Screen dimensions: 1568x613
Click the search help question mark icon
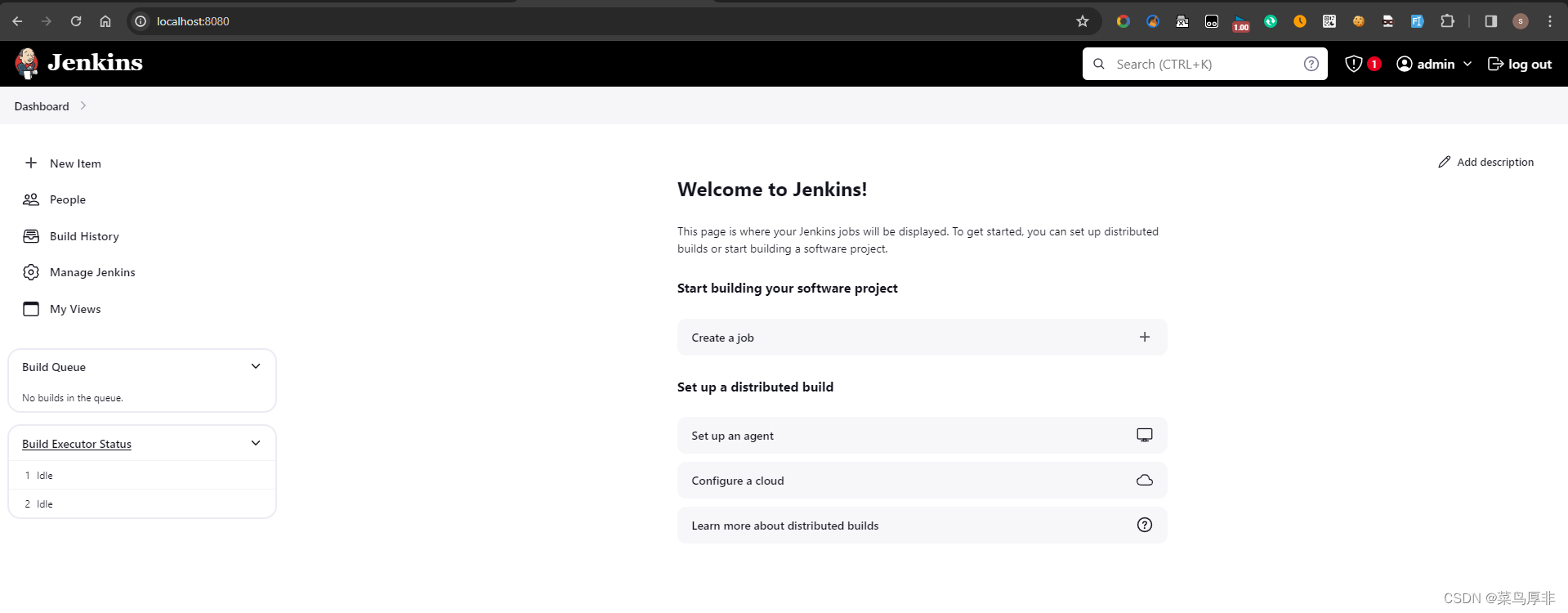(1311, 64)
